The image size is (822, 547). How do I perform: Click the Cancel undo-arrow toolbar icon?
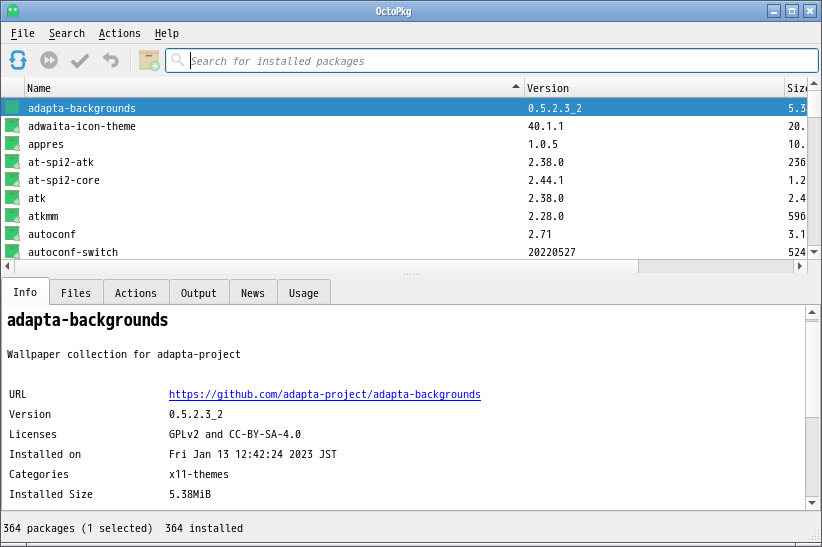point(111,60)
